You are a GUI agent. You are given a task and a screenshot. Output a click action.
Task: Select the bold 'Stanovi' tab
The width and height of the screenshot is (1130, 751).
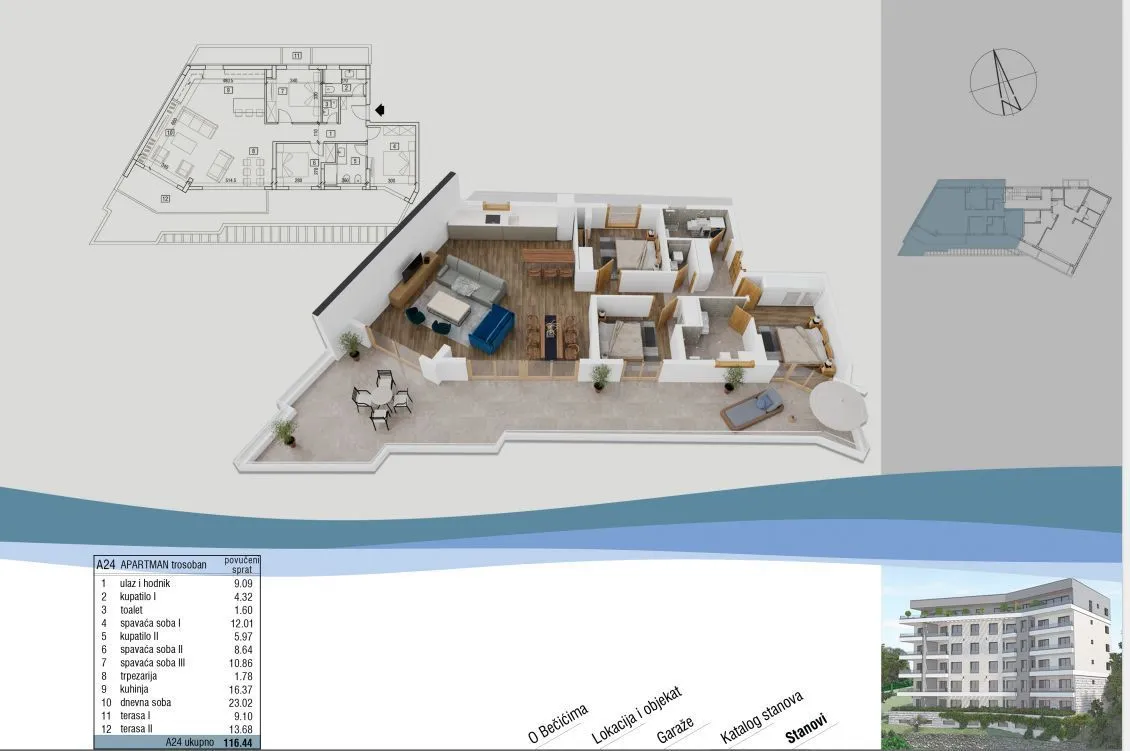coord(806,728)
